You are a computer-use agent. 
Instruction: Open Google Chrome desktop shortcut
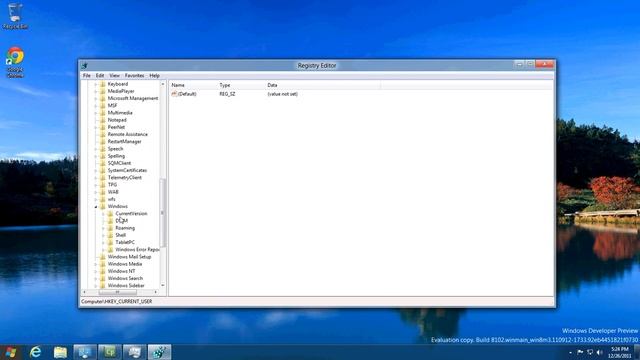coord(15,62)
